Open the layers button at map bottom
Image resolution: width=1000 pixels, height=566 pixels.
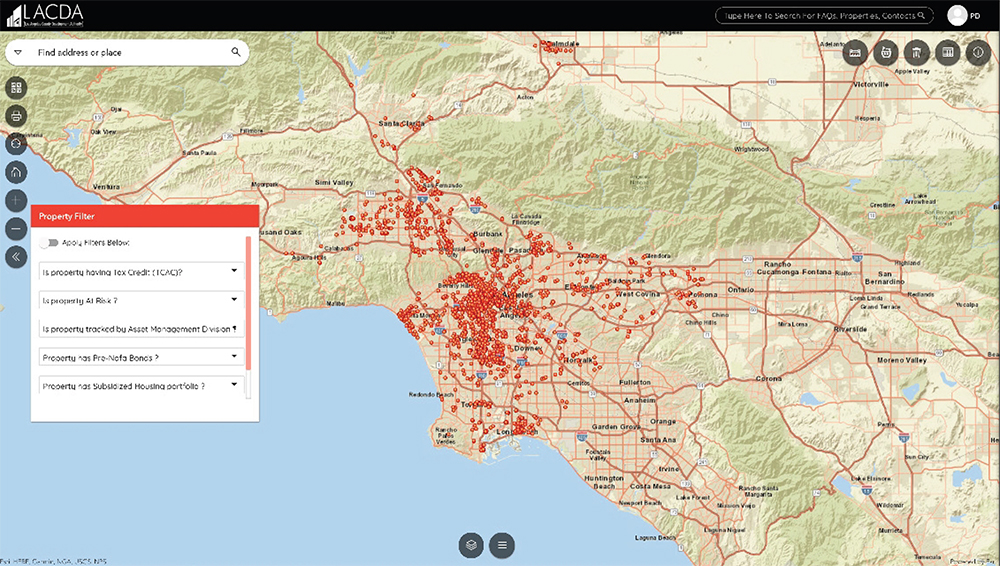pyautogui.click(x=471, y=545)
